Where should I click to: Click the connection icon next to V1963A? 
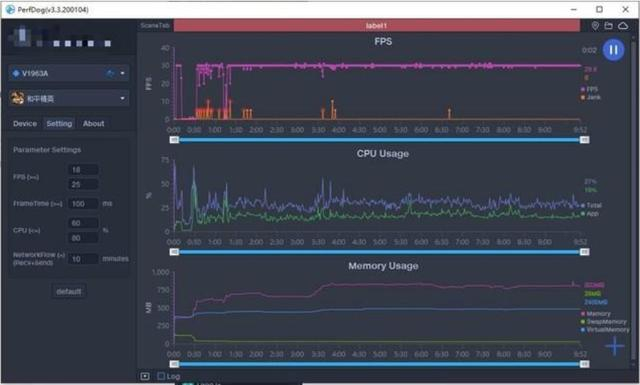[x=110, y=73]
